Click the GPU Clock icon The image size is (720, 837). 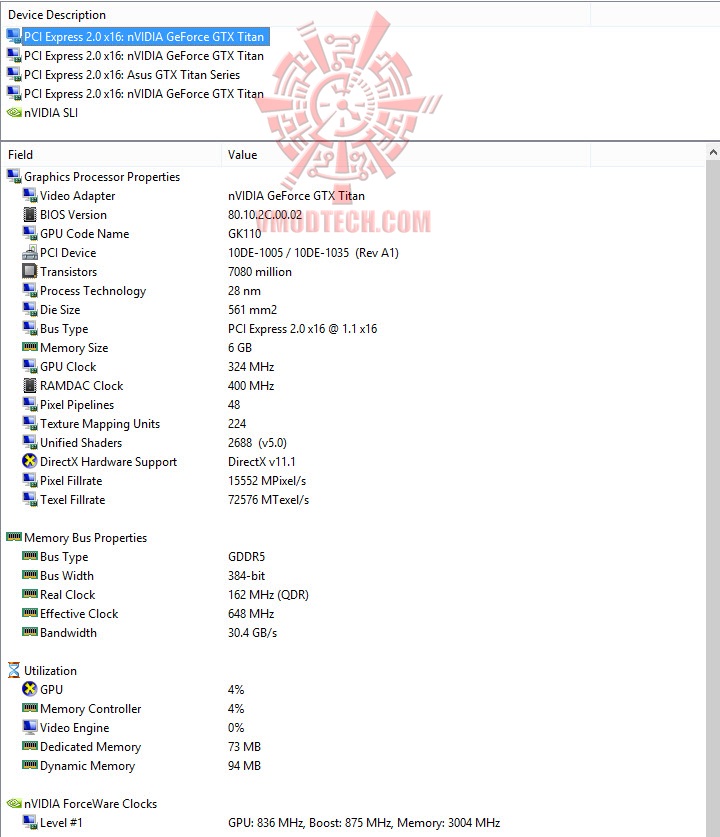point(29,366)
